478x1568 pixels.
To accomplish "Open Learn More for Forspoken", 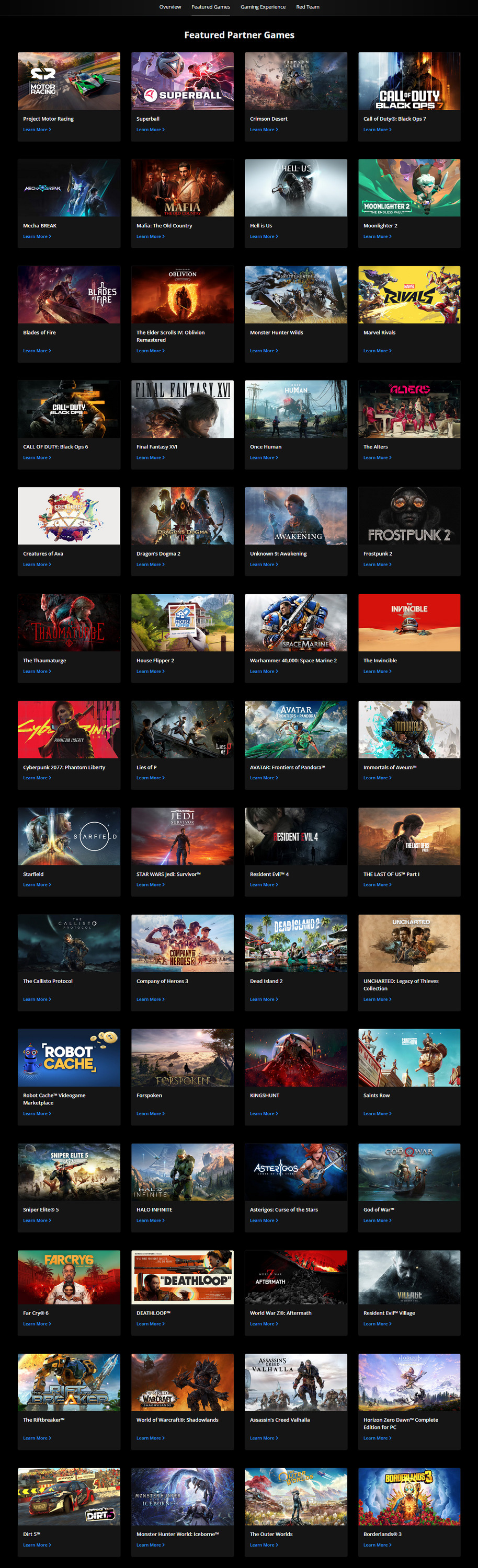I will click(151, 1114).
